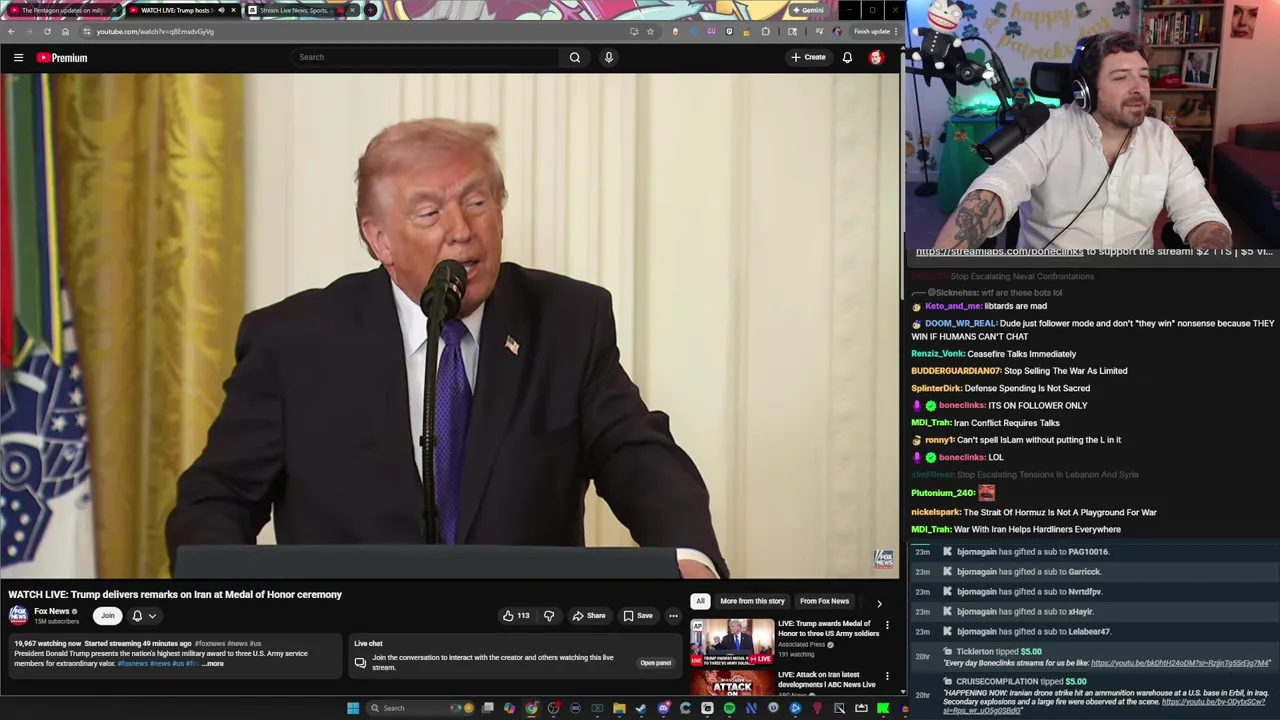
Task: Open File Explorer from the taskbar
Action: tap(619, 708)
